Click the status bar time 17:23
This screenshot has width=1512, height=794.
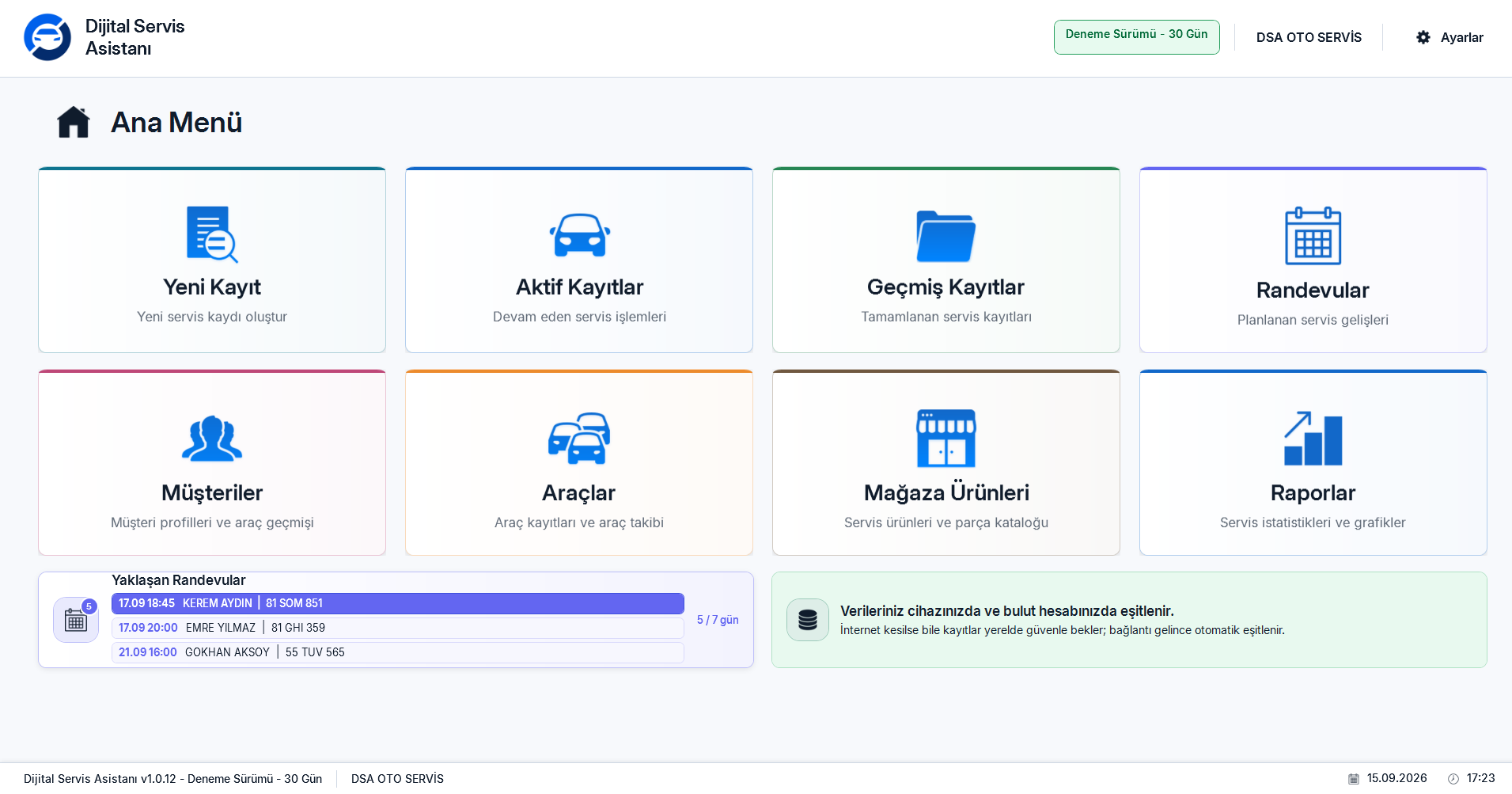(1480, 778)
